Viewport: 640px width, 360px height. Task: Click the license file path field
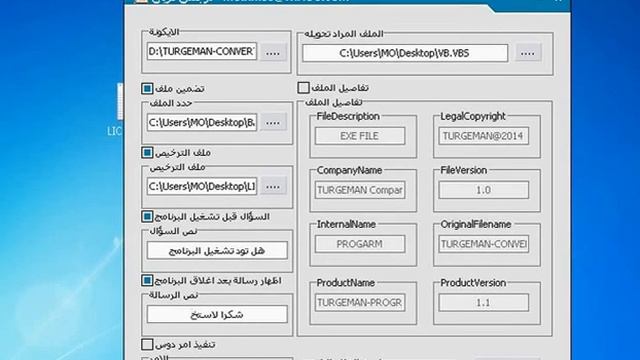[202, 187]
